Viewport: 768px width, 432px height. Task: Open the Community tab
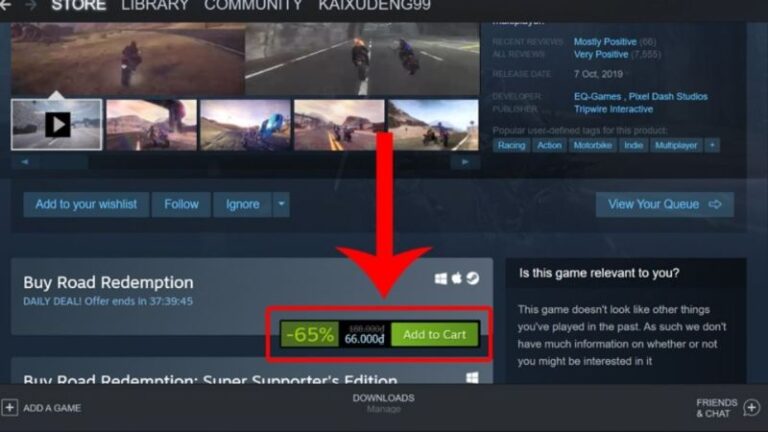[x=253, y=5]
